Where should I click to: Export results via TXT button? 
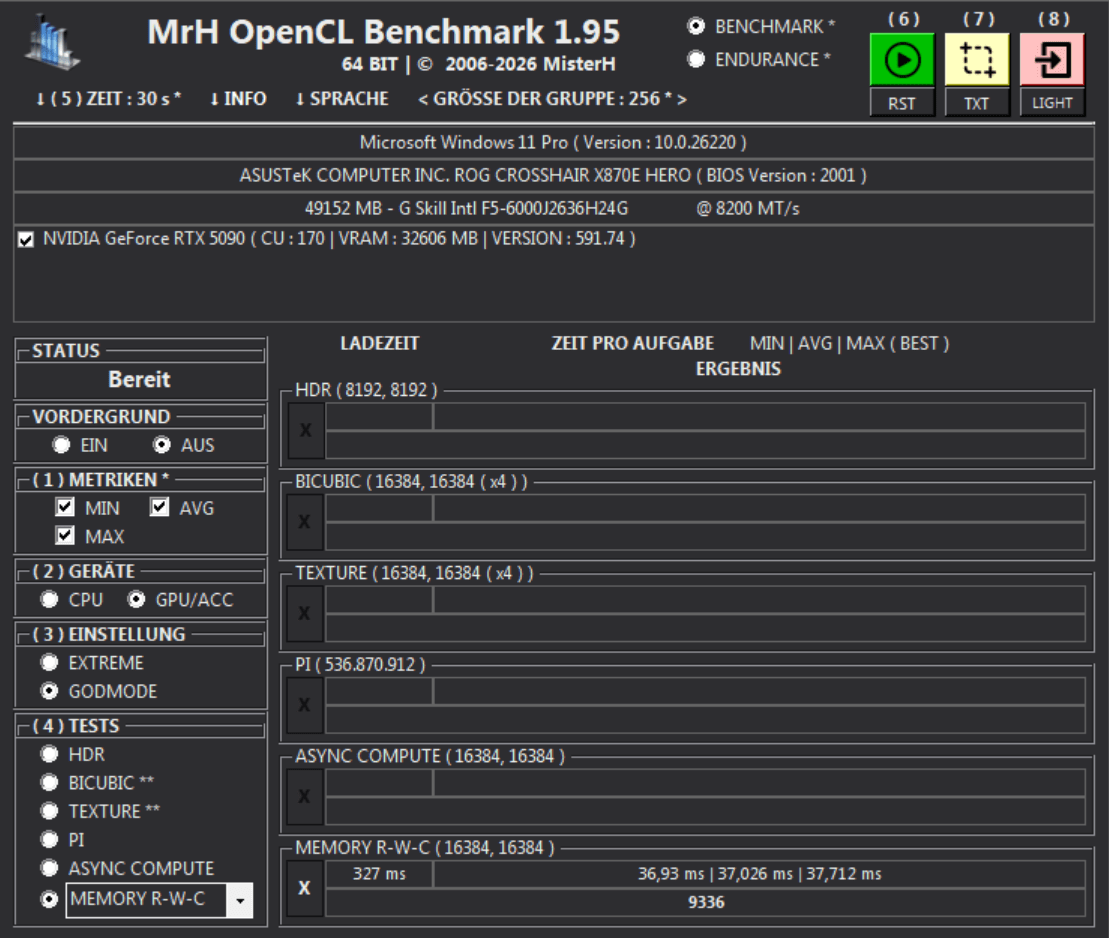977,103
